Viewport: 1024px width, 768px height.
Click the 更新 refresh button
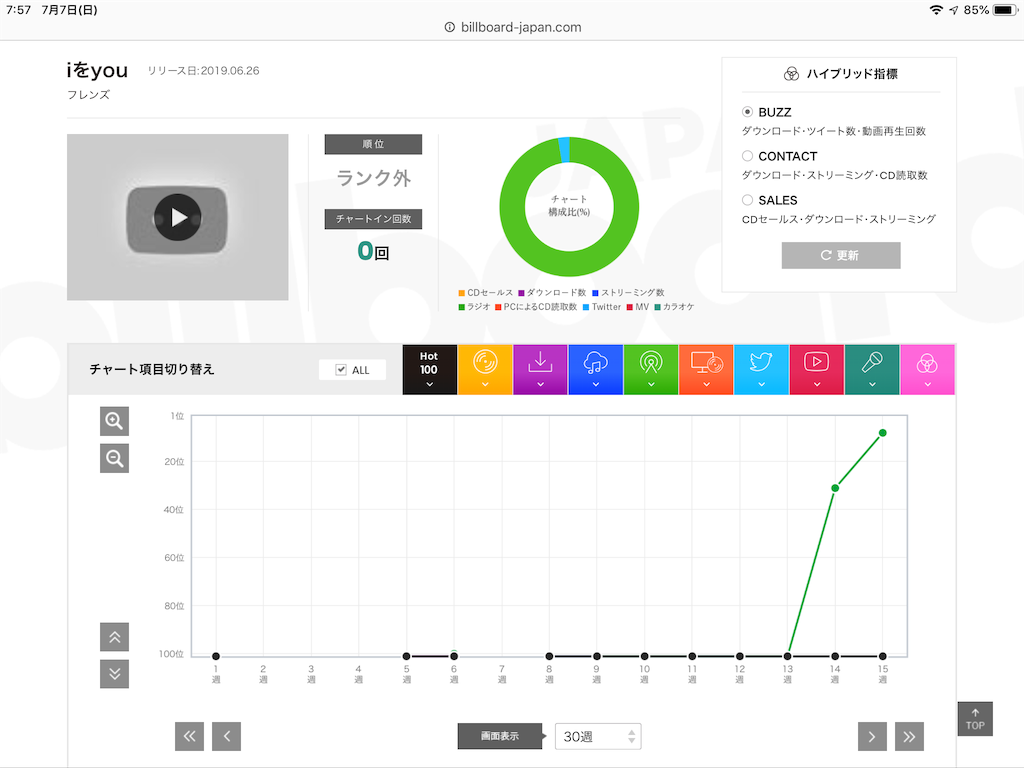(x=841, y=255)
